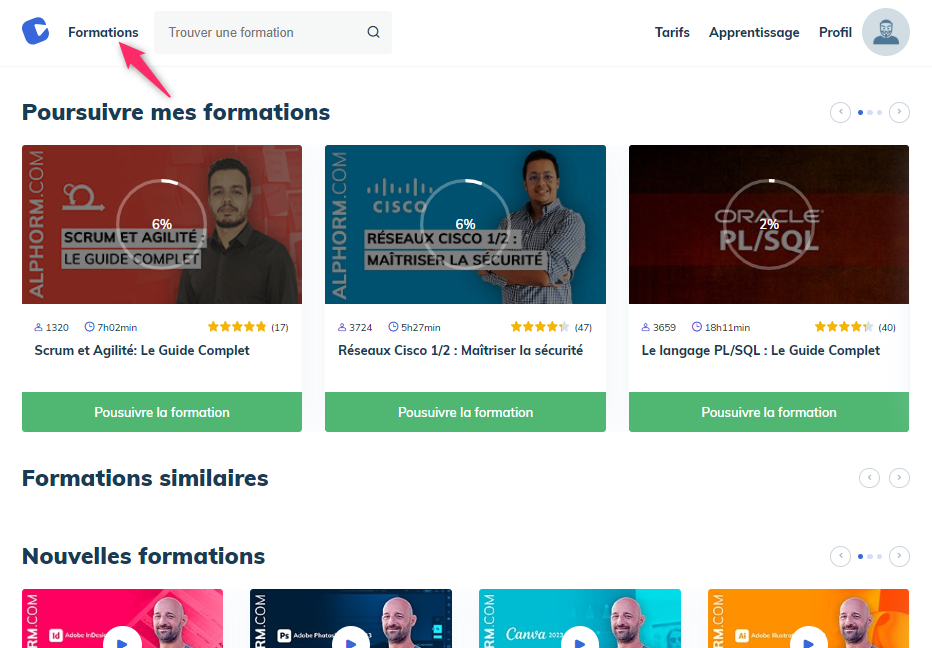Click the (17) review count on Scrum card
The image size is (932, 648).
pyautogui.click(x=280, y=327)
